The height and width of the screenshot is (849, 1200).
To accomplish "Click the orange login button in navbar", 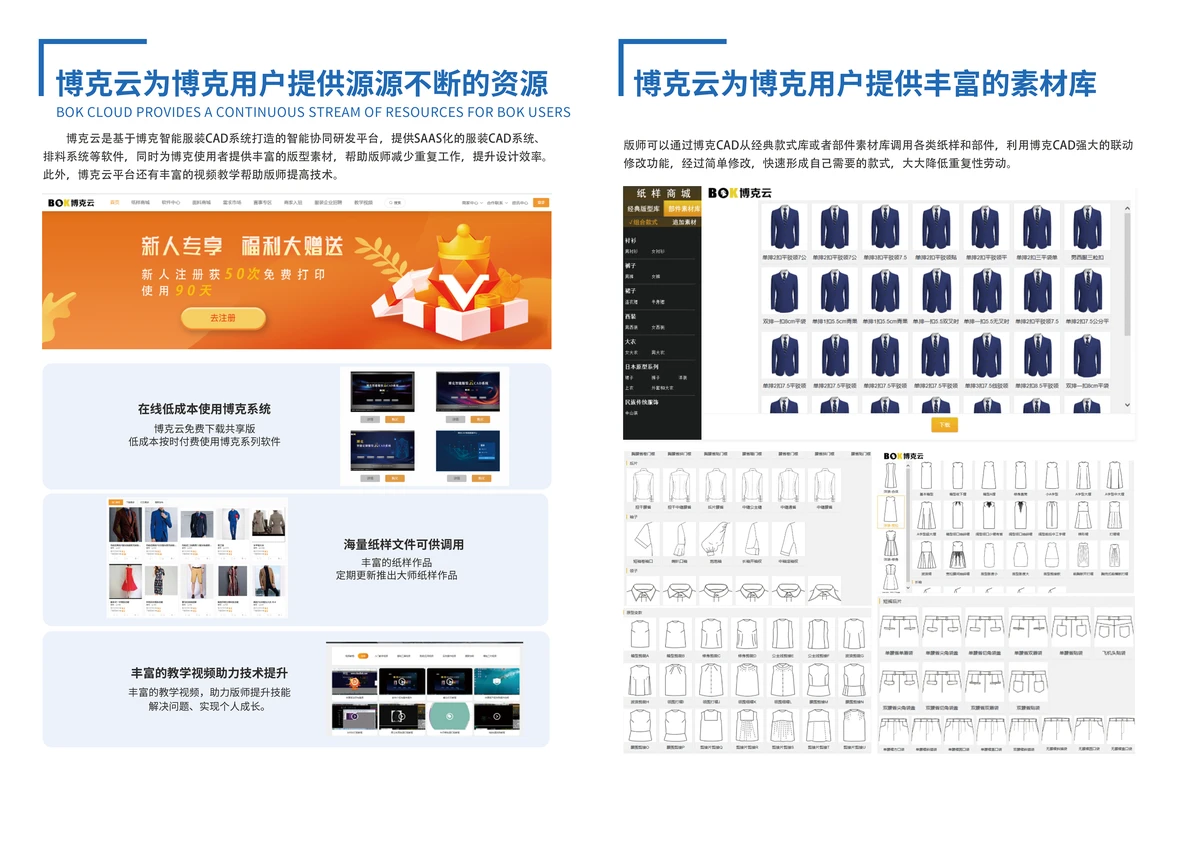I will click(x=542, y=202).
